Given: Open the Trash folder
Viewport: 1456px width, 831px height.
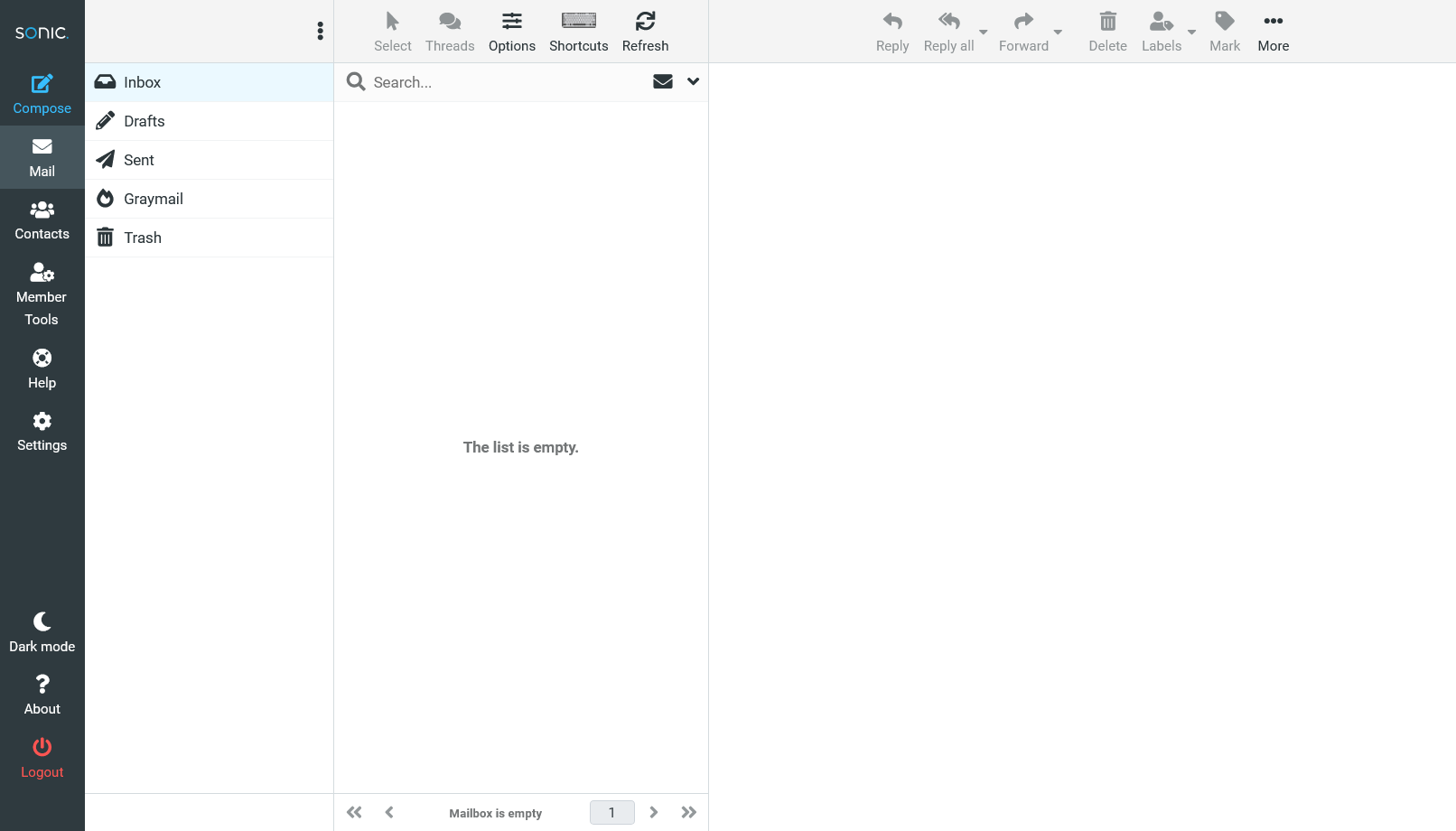Looking at the screenshot, I should (x=210, y=238).
